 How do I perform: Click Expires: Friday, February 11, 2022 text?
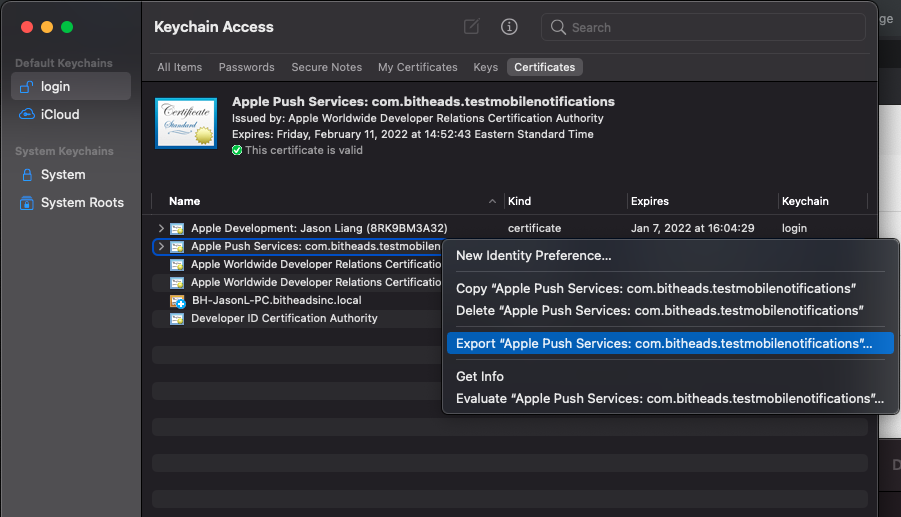click(x=413, y=134)
